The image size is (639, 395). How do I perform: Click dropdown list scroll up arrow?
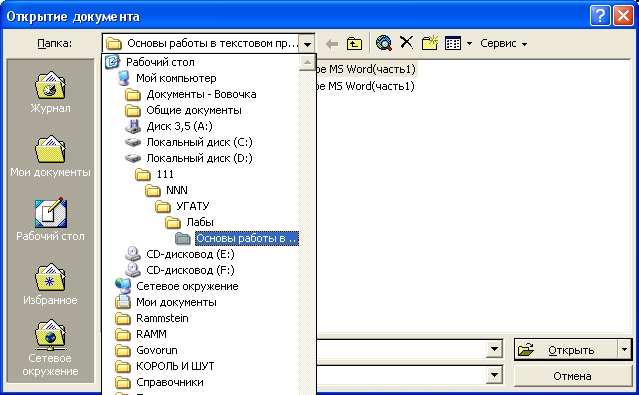[x=307, y=62]
